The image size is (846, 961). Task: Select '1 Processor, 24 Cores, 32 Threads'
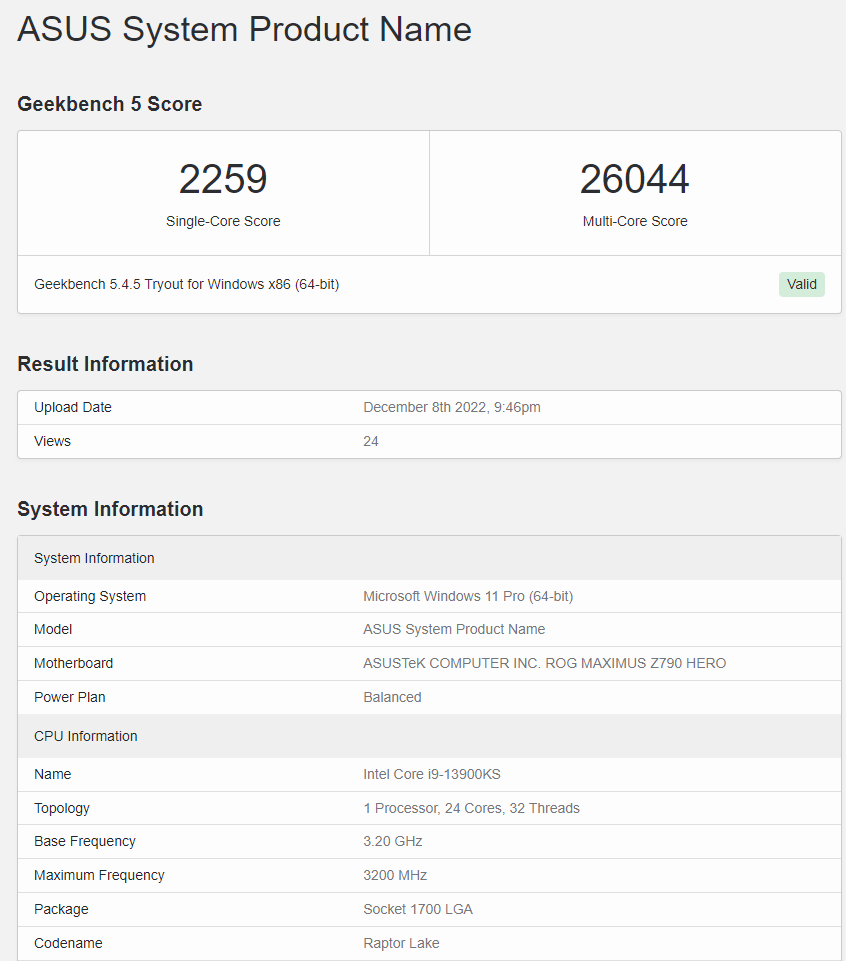[x=471, y=808]
